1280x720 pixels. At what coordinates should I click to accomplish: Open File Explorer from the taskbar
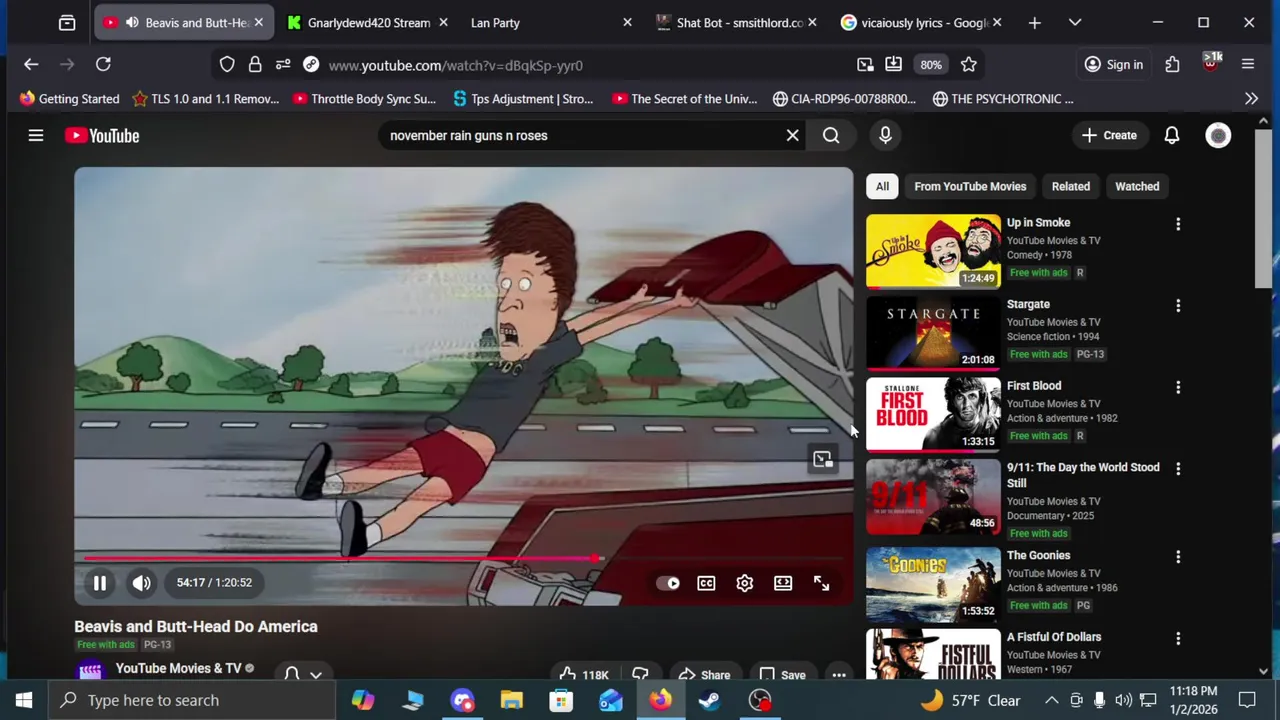click(x=512, y=700)
